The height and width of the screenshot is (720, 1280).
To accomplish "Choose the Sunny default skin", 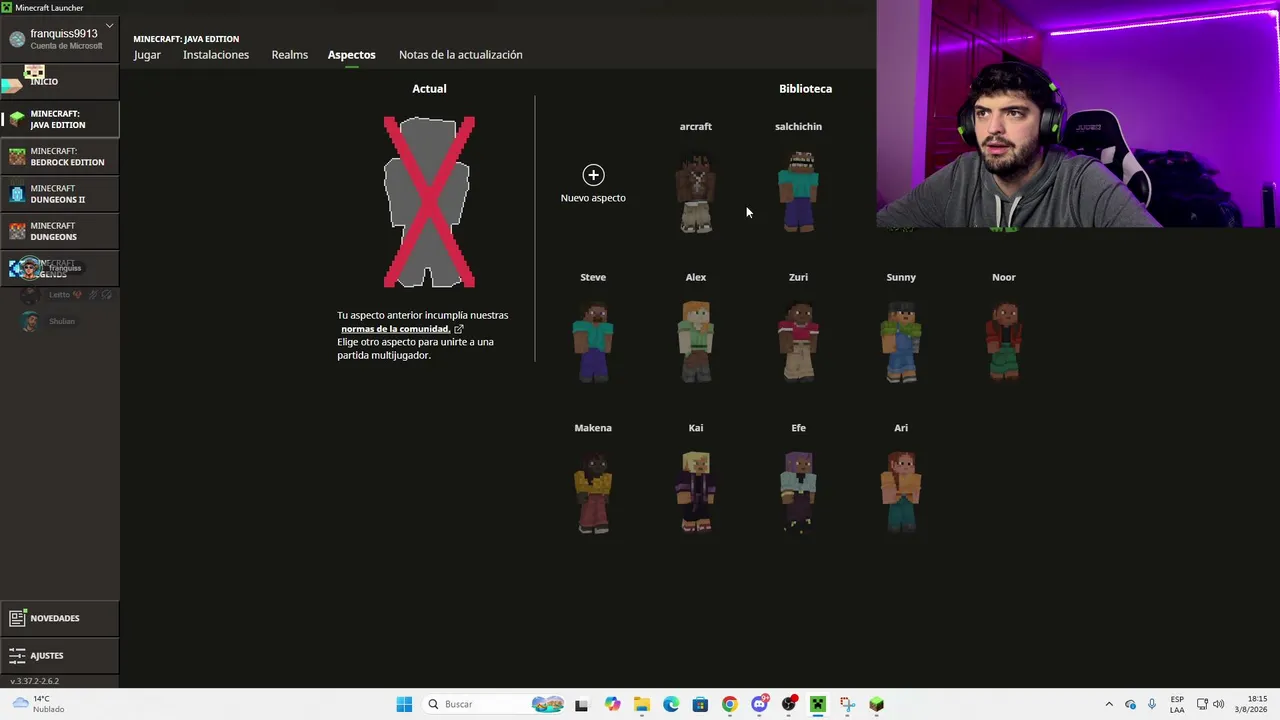I will [x=901, y=342].
